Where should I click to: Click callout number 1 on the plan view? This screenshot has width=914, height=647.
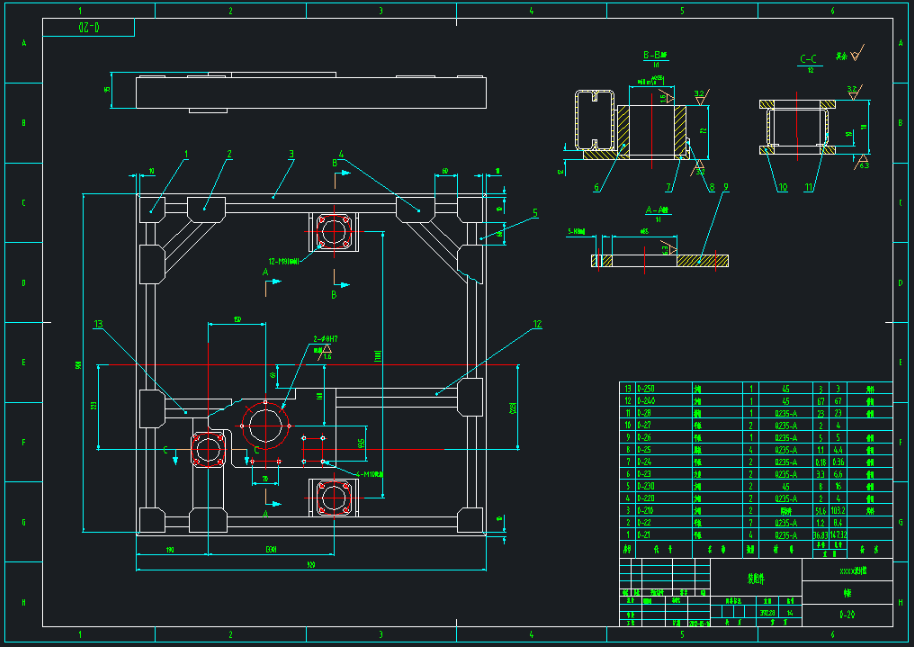tap(187, 154)
